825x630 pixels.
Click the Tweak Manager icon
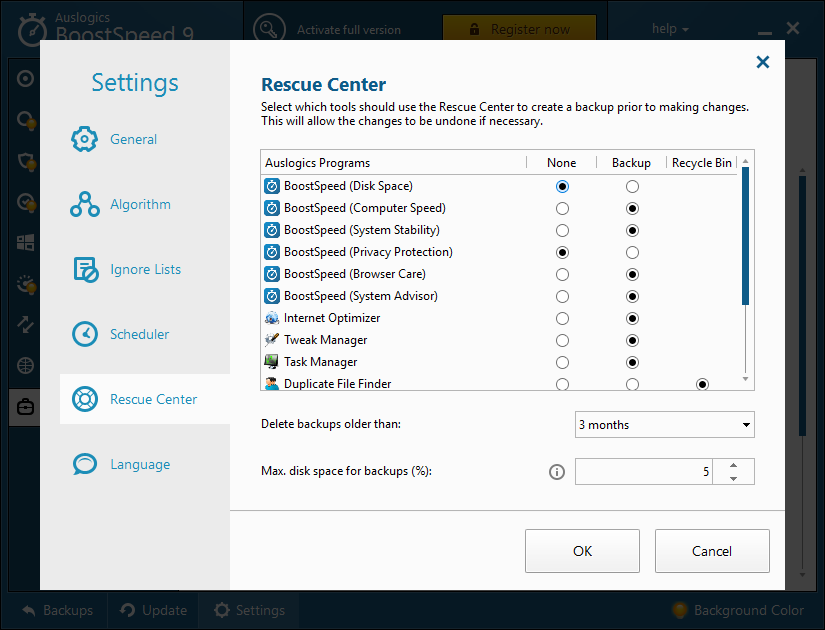(x=271, y=340)
